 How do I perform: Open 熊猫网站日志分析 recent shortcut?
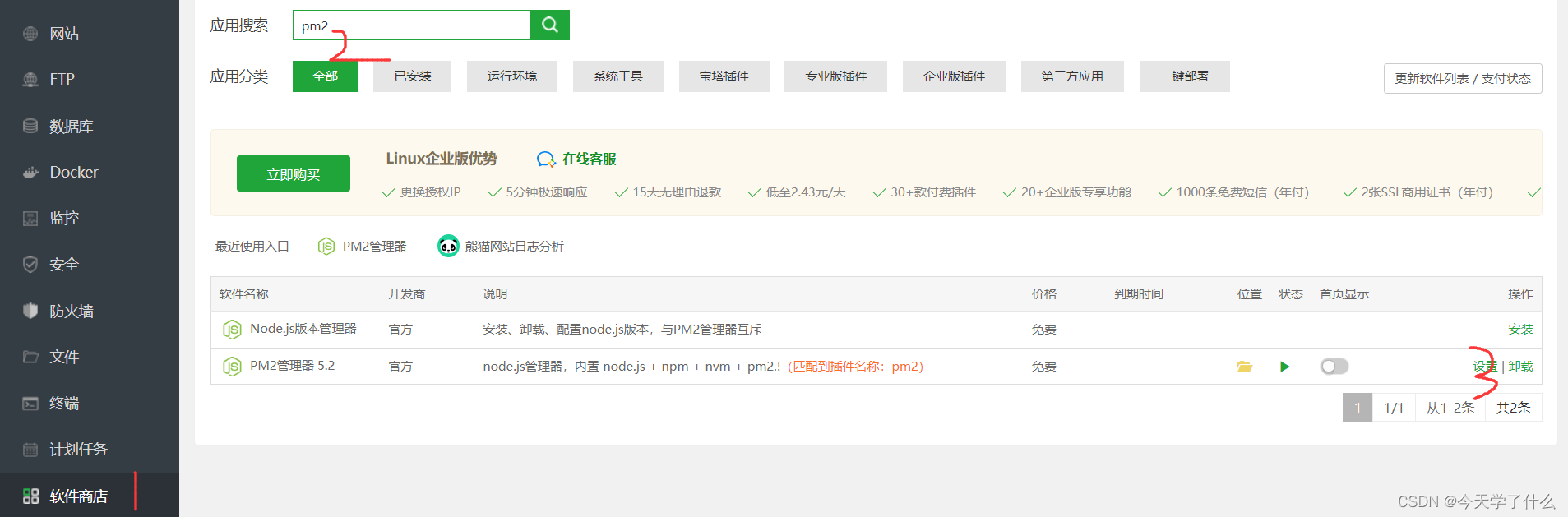[515, 246]
